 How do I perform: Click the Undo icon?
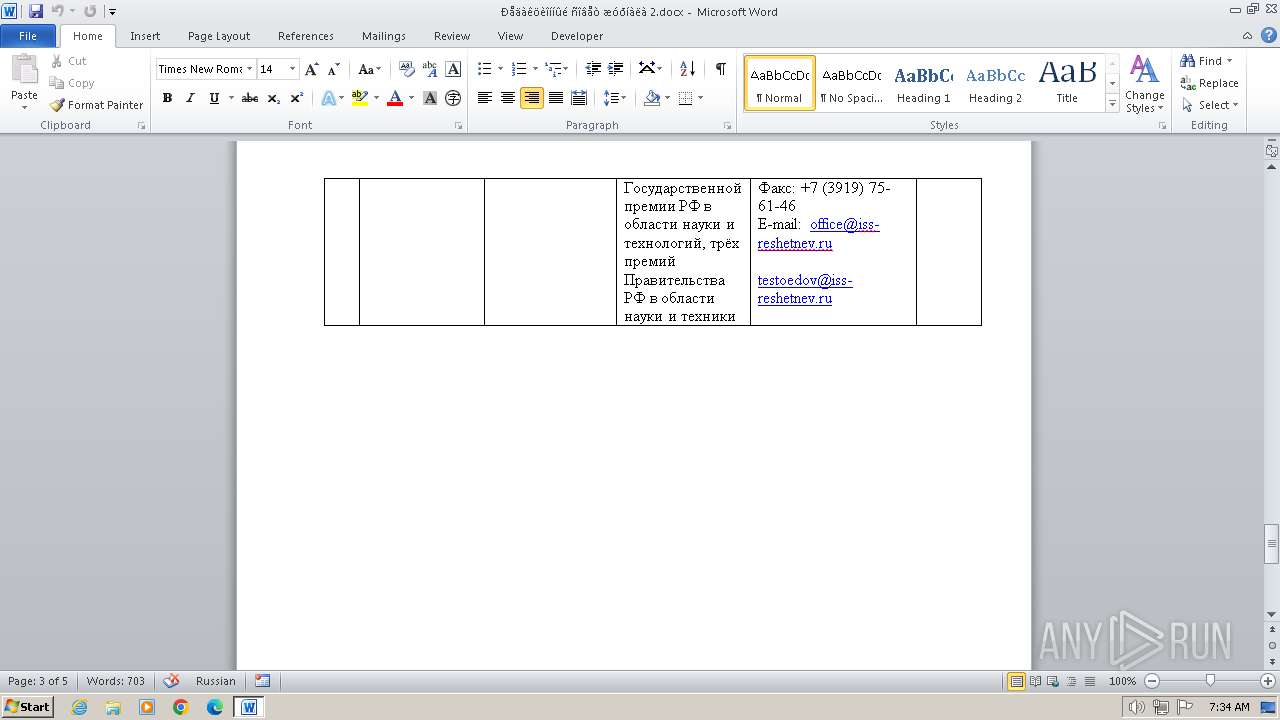[57, 12]
